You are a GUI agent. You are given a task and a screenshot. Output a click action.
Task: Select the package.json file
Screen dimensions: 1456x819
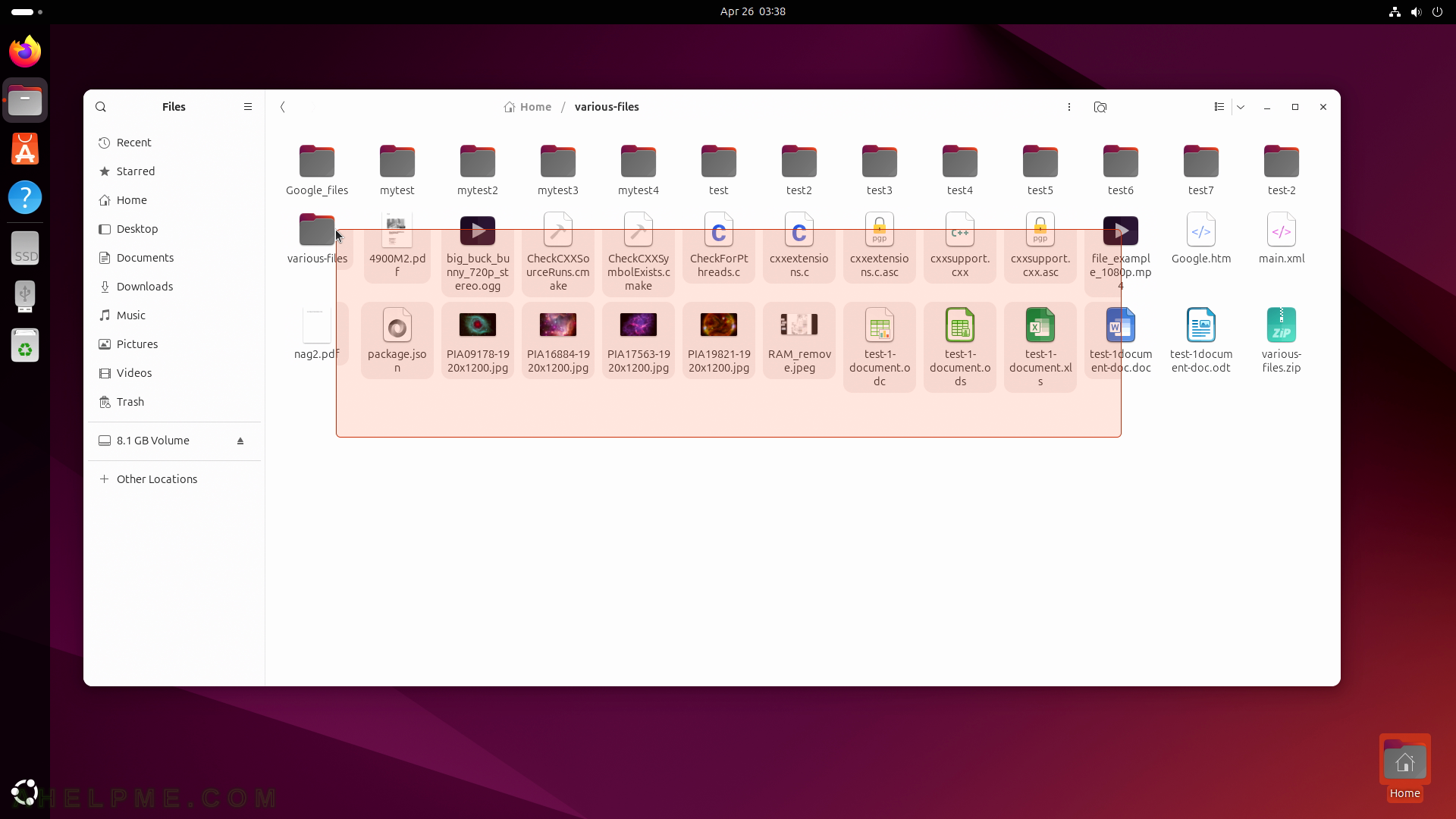pos(397,340)
